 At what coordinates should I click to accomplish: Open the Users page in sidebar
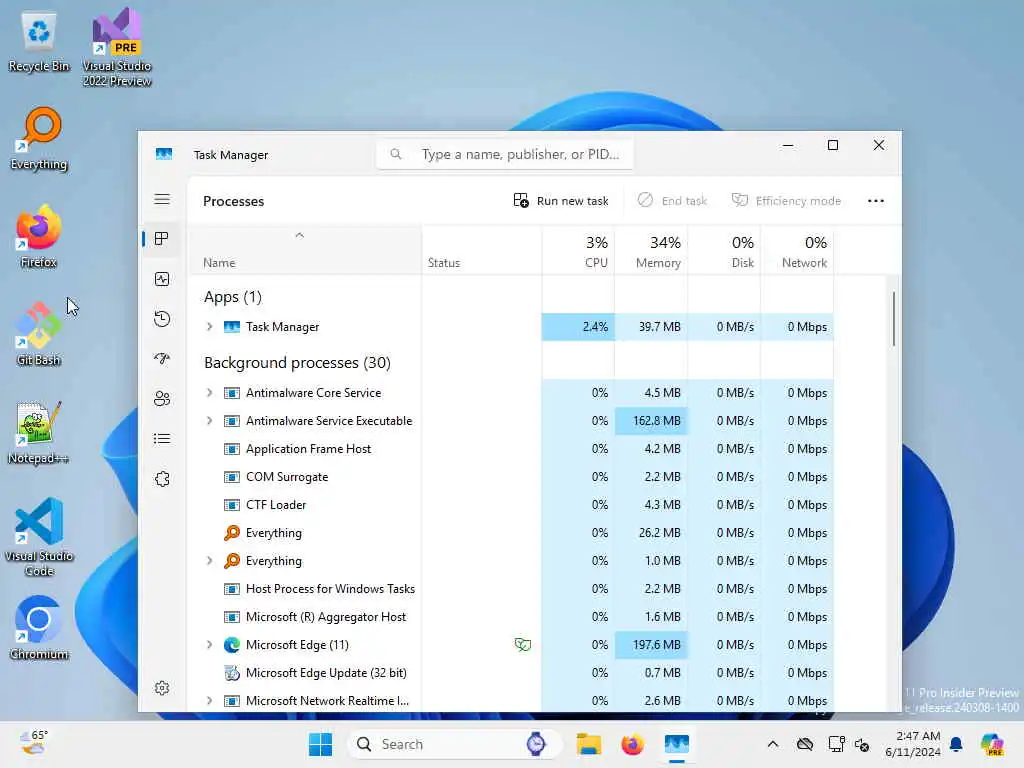tap(162, 399)
